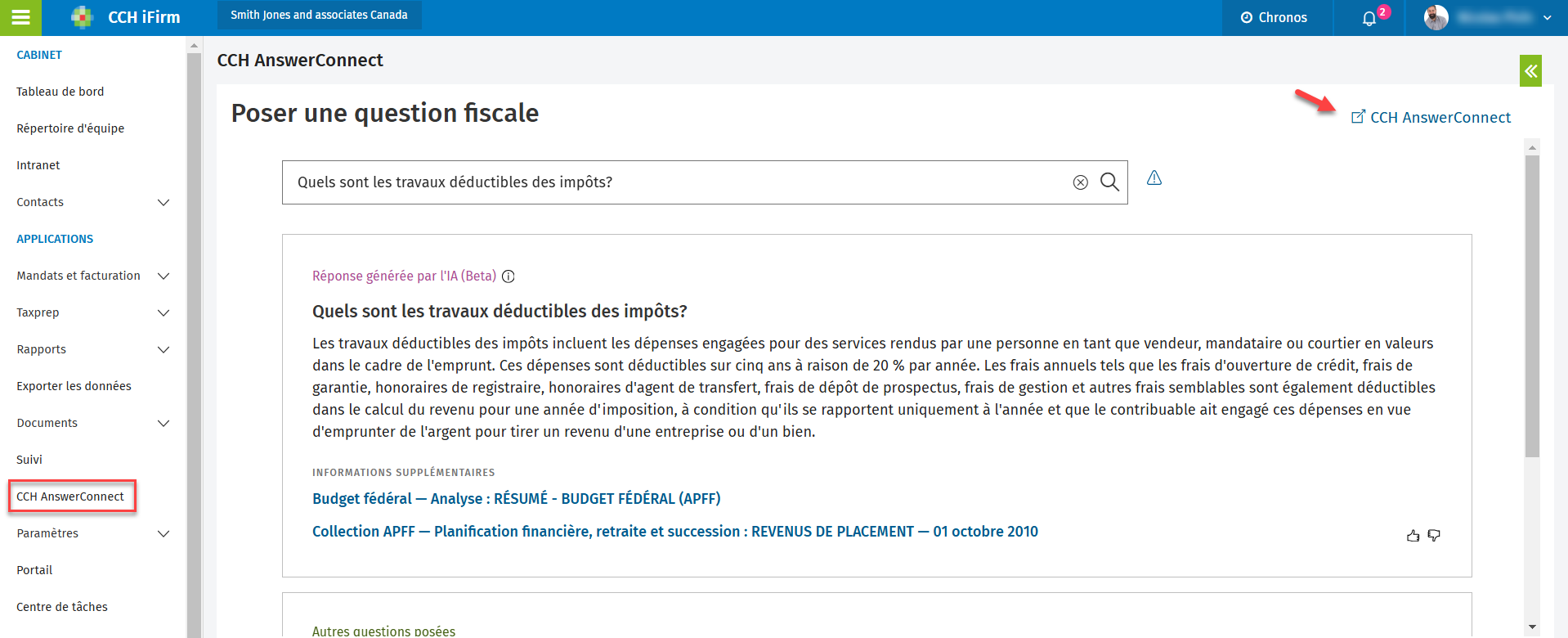Expand the user account dropdown arrow
Screen dimensions: 1568x638
[1547, 18]
